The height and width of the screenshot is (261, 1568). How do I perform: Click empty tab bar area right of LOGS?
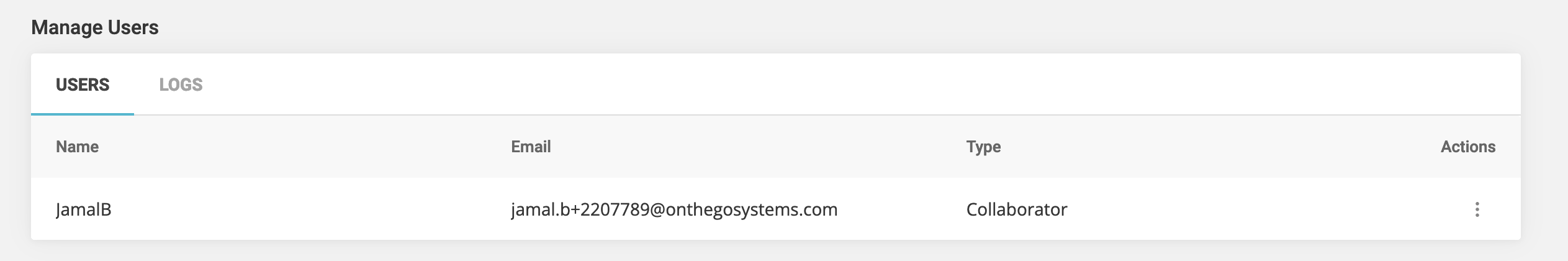click(807, 85)
